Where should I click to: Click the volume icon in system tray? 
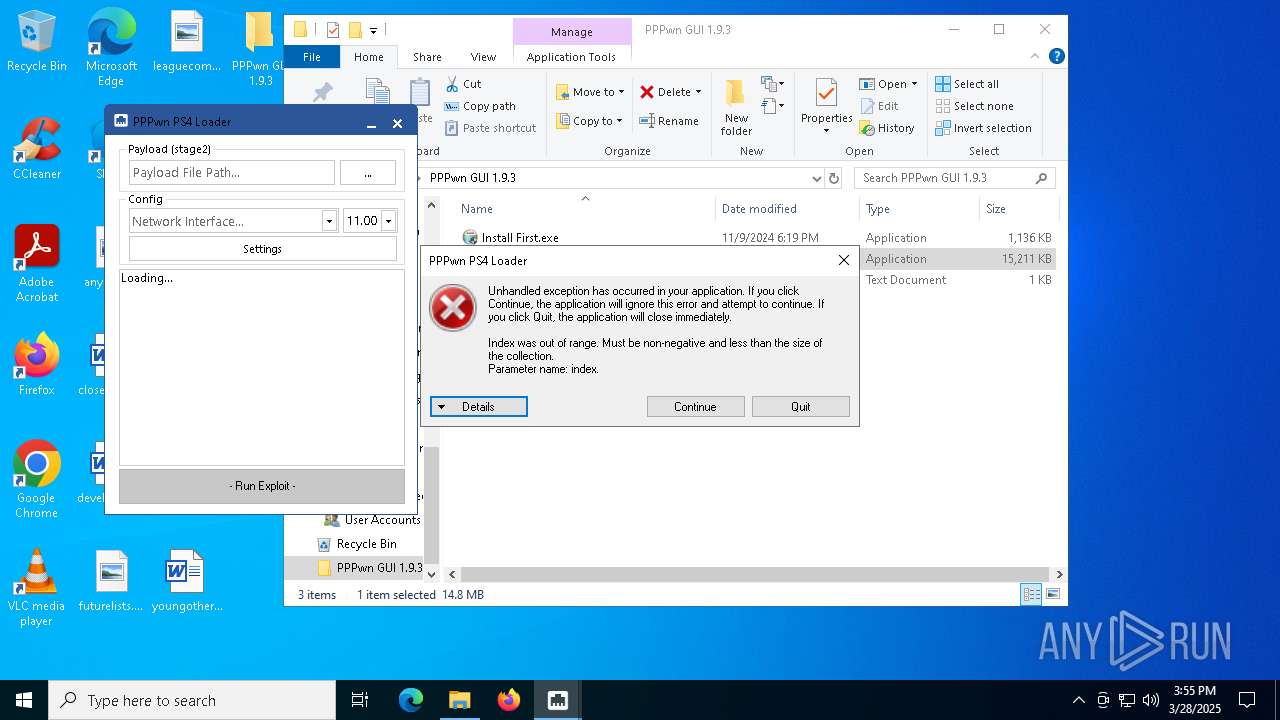(1151, 700)
